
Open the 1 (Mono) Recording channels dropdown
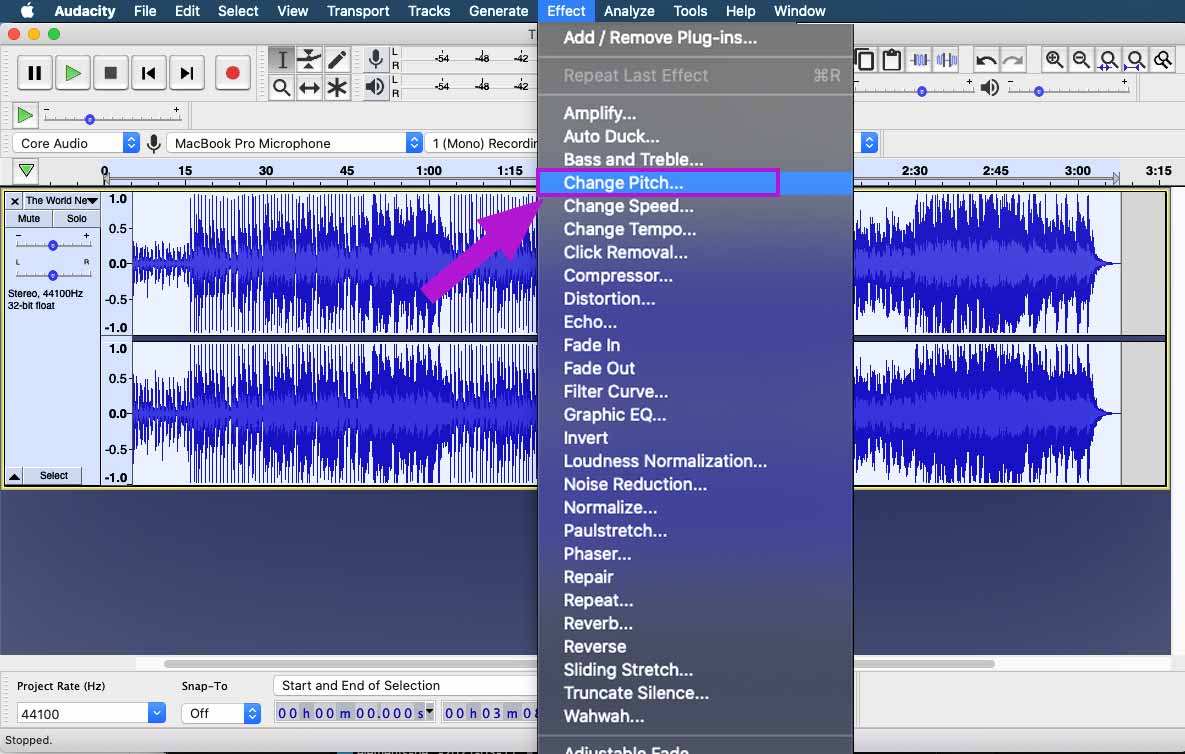(x=481, y=143)
